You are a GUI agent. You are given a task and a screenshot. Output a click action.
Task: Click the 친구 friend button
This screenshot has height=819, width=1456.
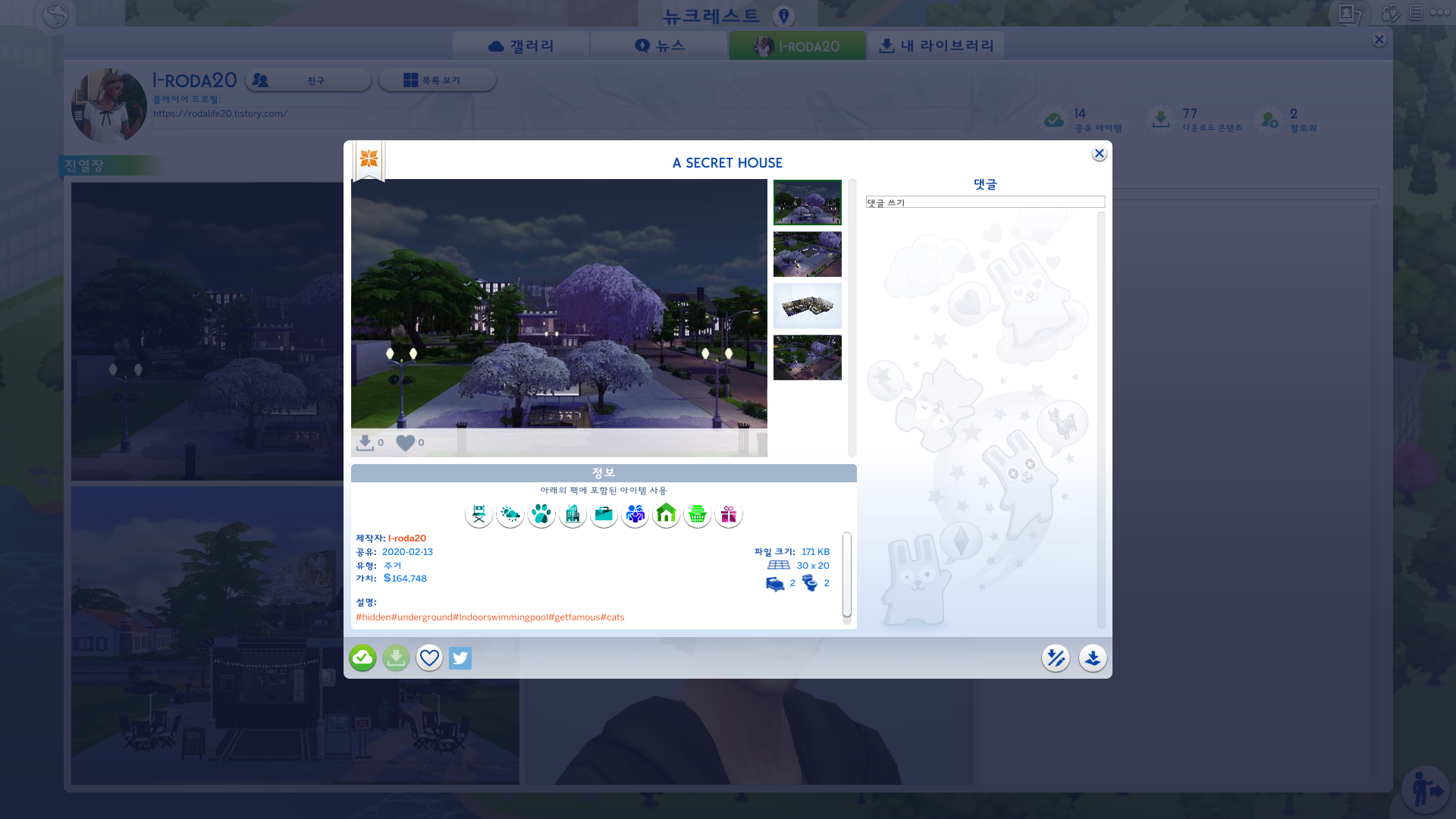coord(308,80)
